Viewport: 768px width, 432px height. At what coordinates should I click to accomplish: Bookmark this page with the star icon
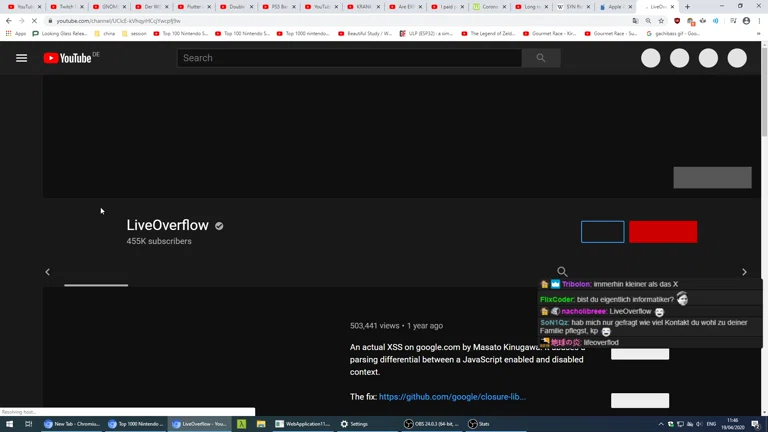tap(661, 21)
